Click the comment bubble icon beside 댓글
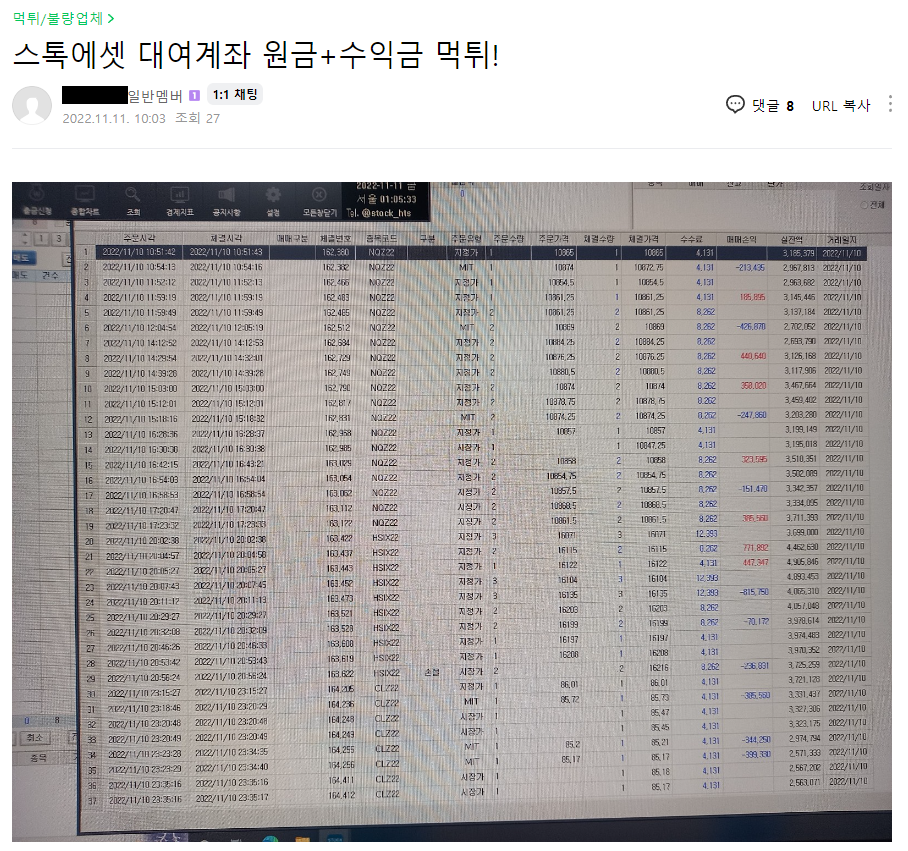The image size is (908, 851). 735,105
